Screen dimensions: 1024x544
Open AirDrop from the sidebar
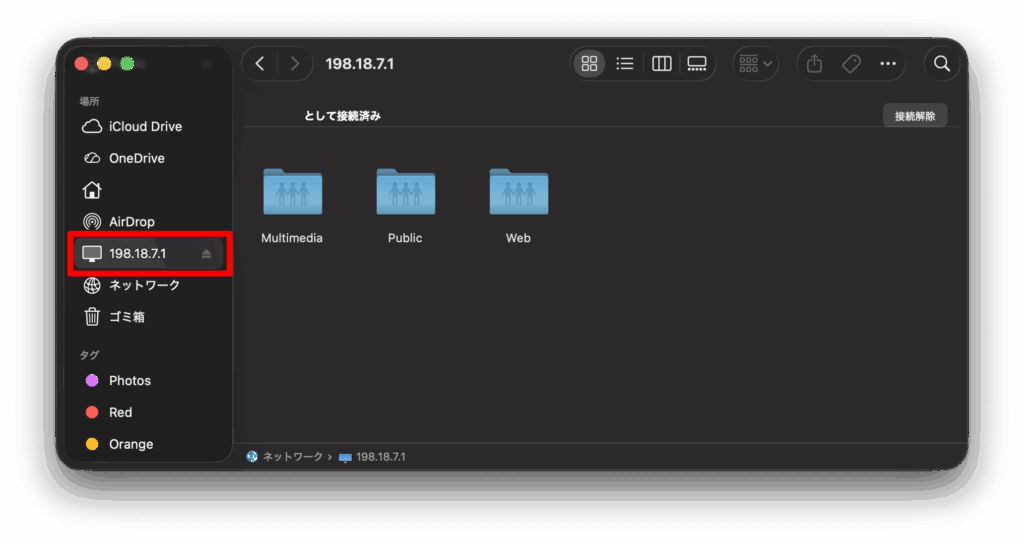pos(131,222)
